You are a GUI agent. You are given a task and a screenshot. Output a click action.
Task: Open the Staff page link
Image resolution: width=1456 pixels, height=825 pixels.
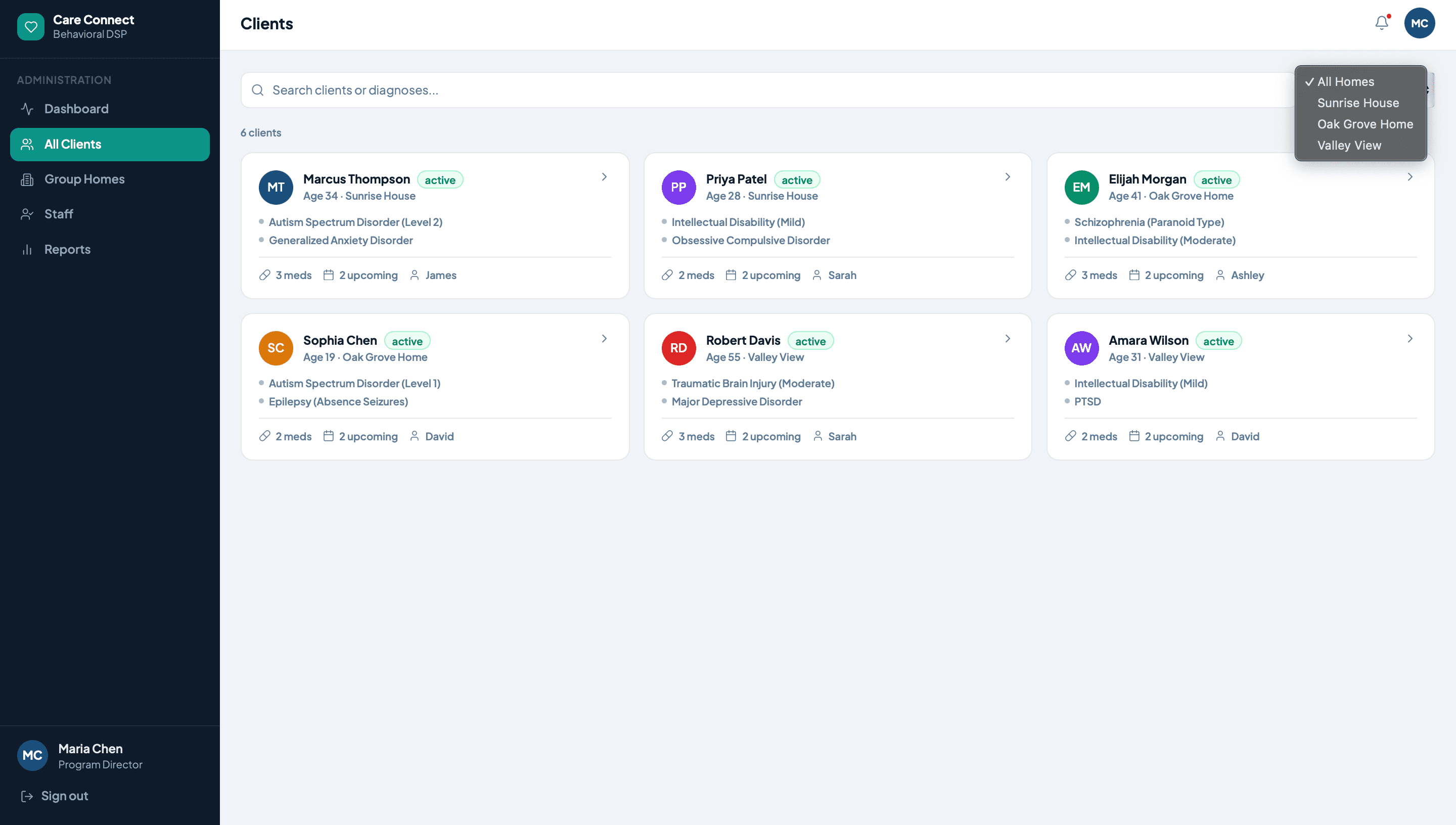pos(110,214)
